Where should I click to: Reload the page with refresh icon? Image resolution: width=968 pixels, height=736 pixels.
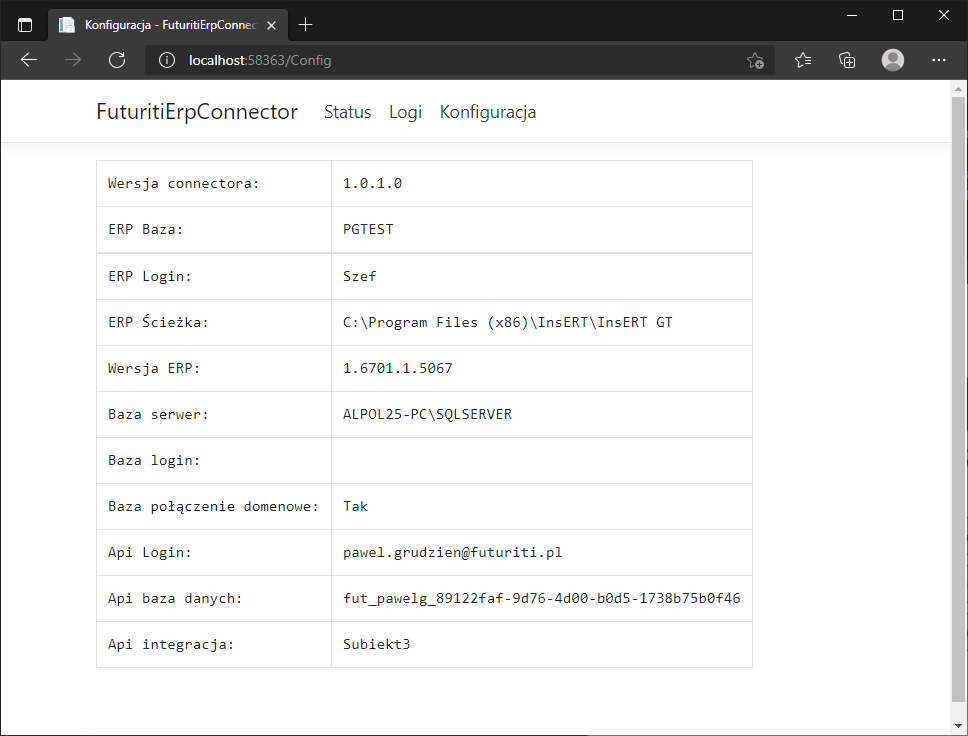point(117,60)
